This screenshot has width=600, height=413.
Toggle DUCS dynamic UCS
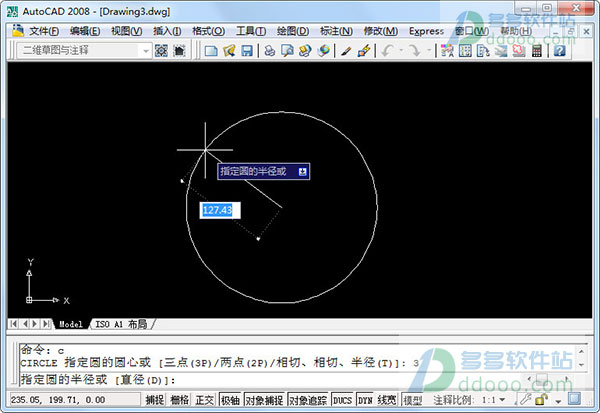click(x=342, y=400)
